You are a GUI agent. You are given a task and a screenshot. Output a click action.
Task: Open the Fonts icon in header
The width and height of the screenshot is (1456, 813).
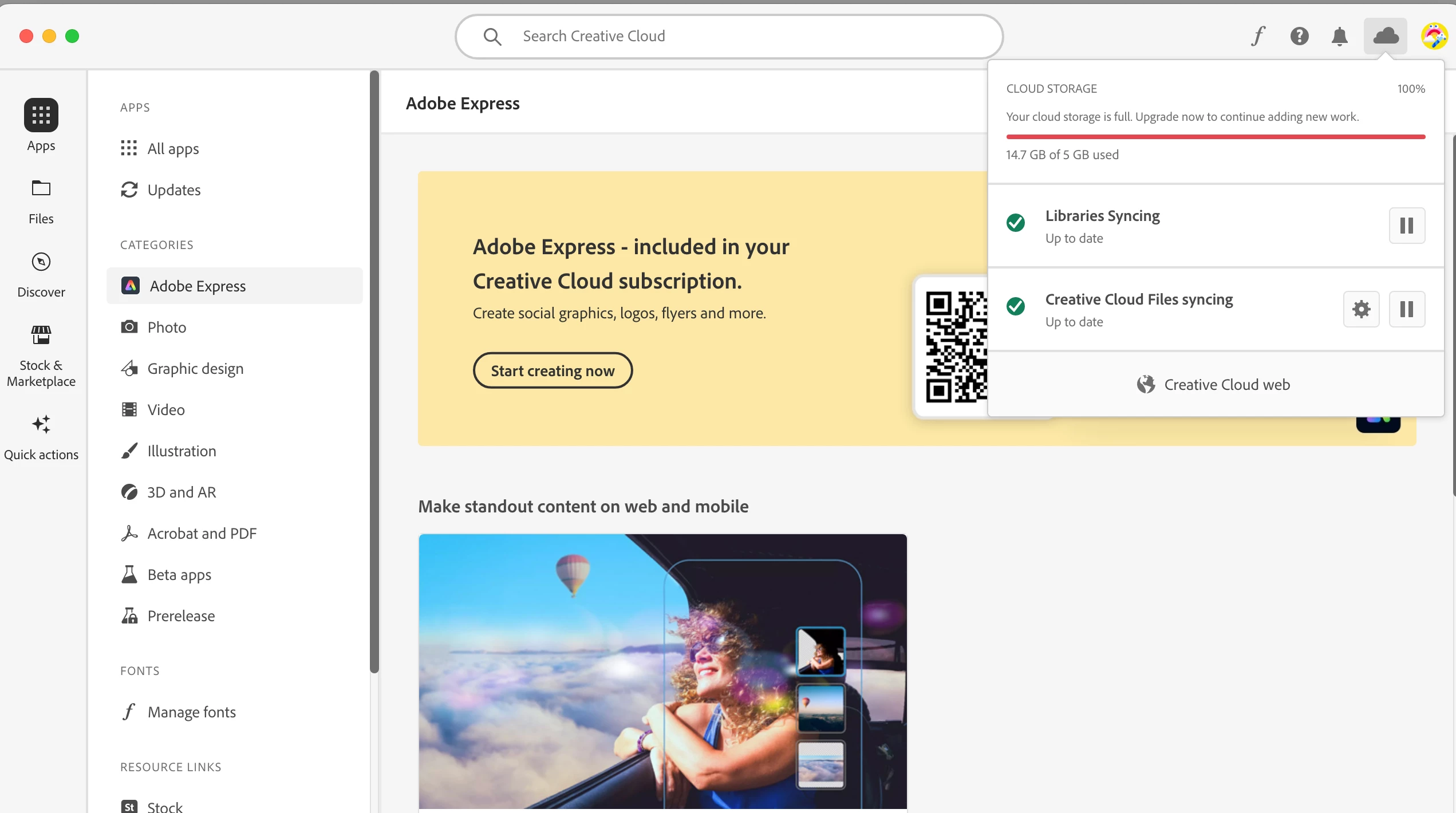[x=1258, y=36]
